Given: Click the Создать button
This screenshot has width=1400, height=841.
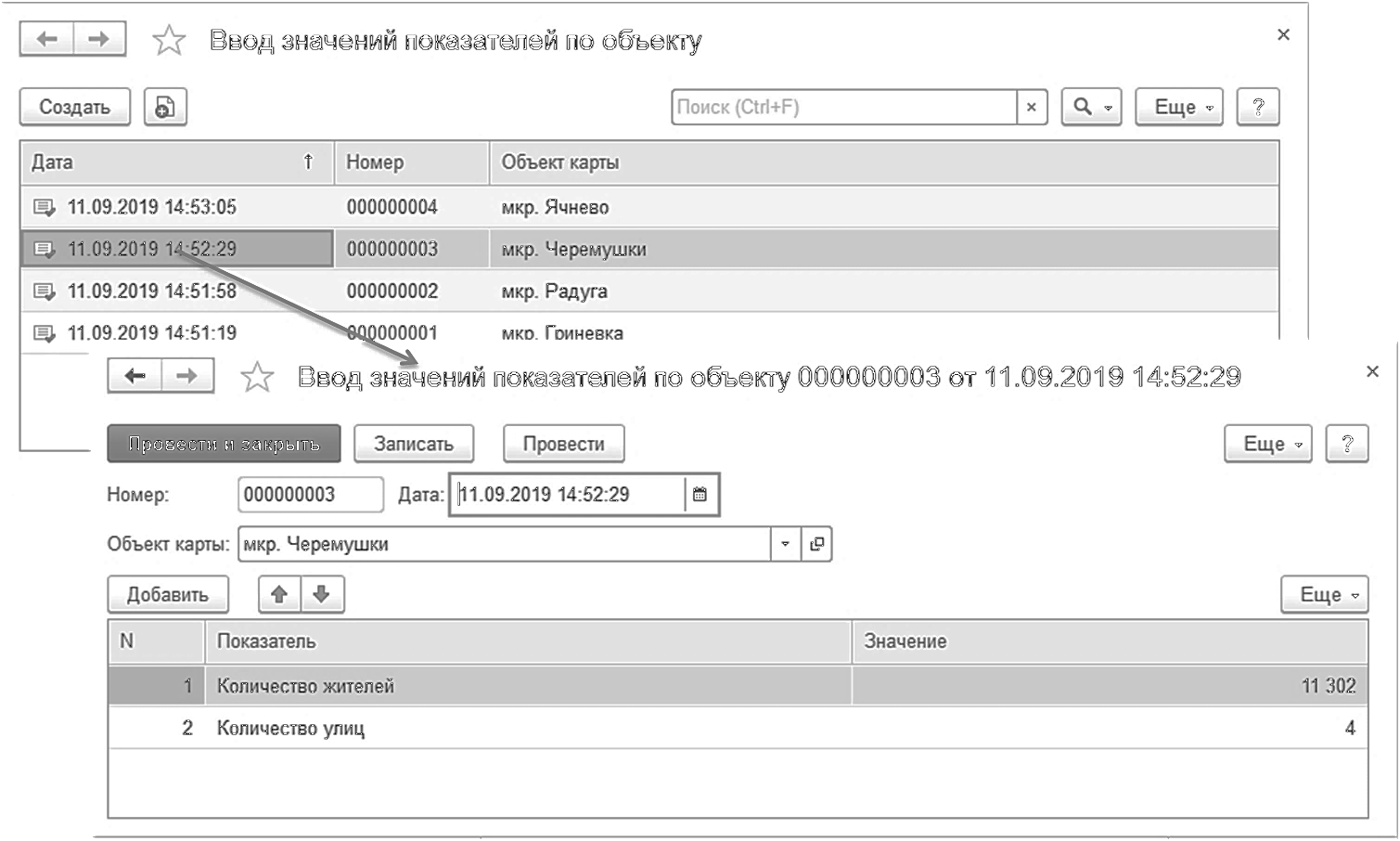Looking at the screenshot, I should pyautogui.click(x=75, y=107).
